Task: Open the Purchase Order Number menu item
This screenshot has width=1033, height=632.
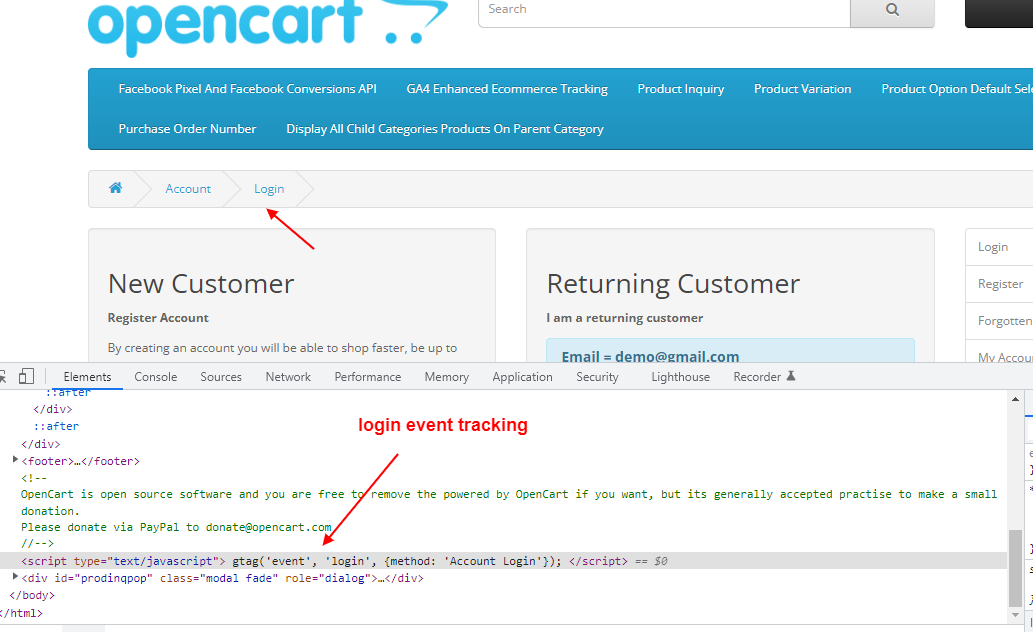Action: (187, 129)
